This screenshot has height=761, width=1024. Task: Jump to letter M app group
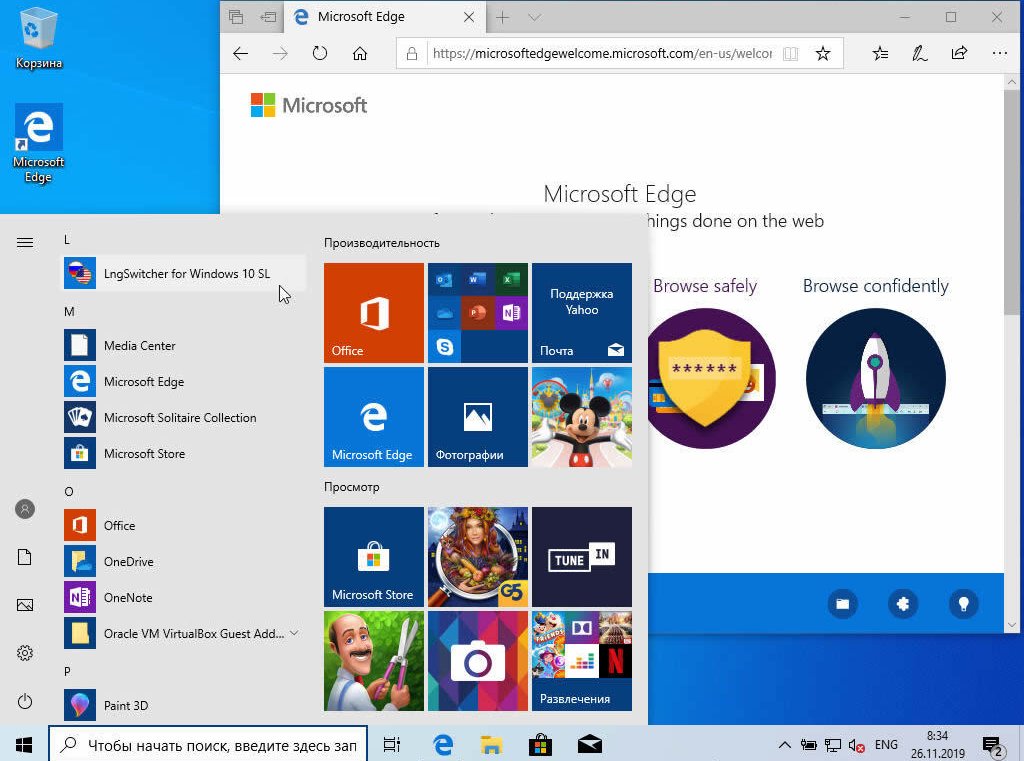tap(69, 312)
